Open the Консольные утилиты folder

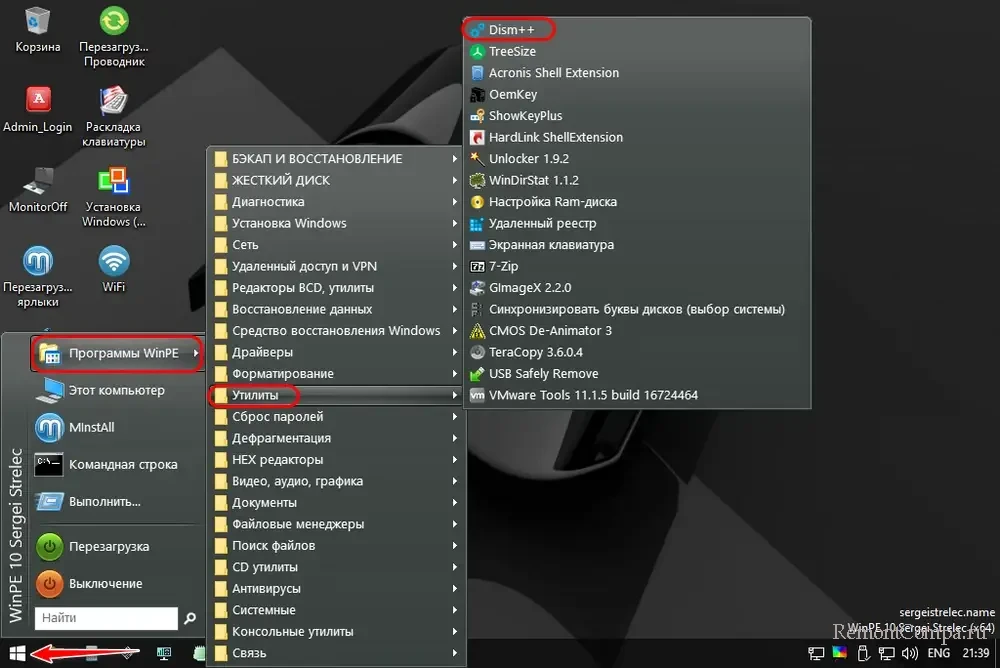336,632
